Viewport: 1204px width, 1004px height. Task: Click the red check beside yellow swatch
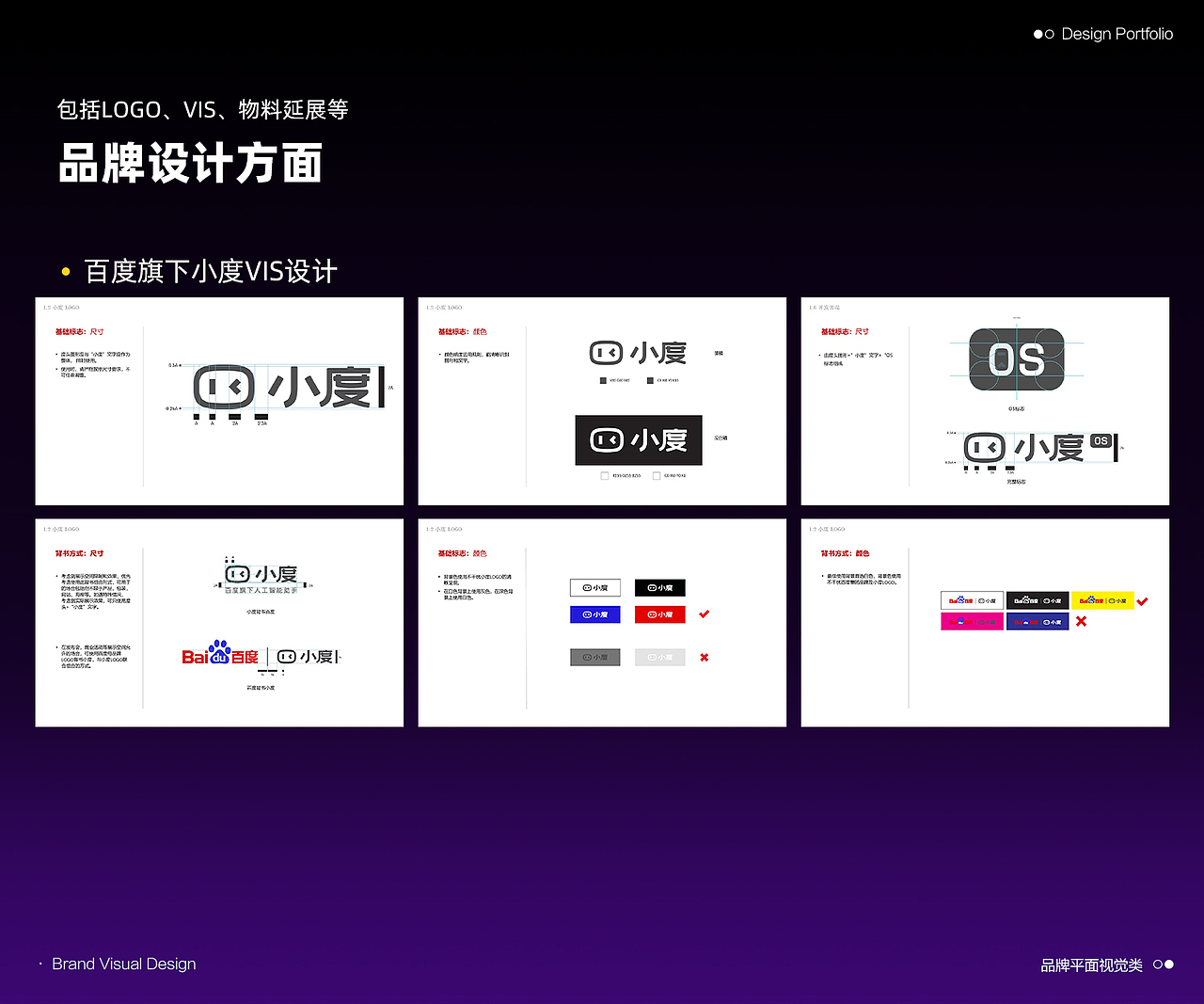click(1142, 601)
